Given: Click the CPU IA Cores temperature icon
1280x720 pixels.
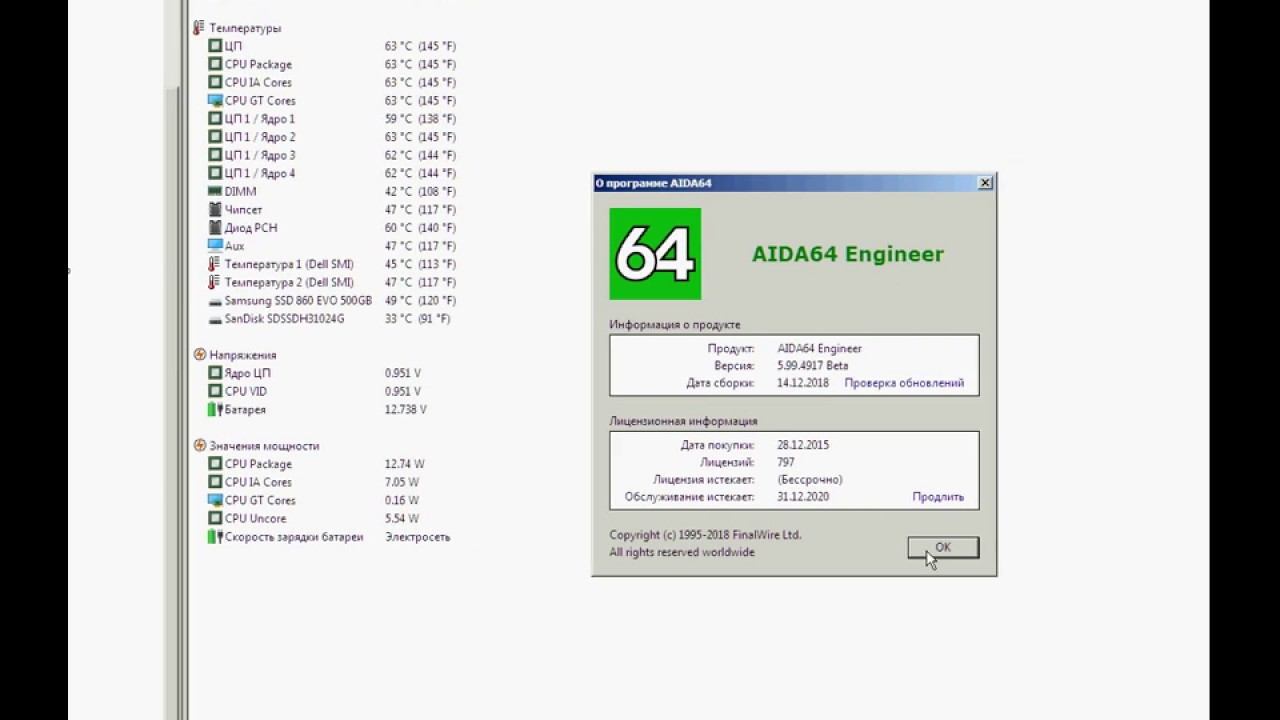Looking at the screenshot, I should [215, 82].
